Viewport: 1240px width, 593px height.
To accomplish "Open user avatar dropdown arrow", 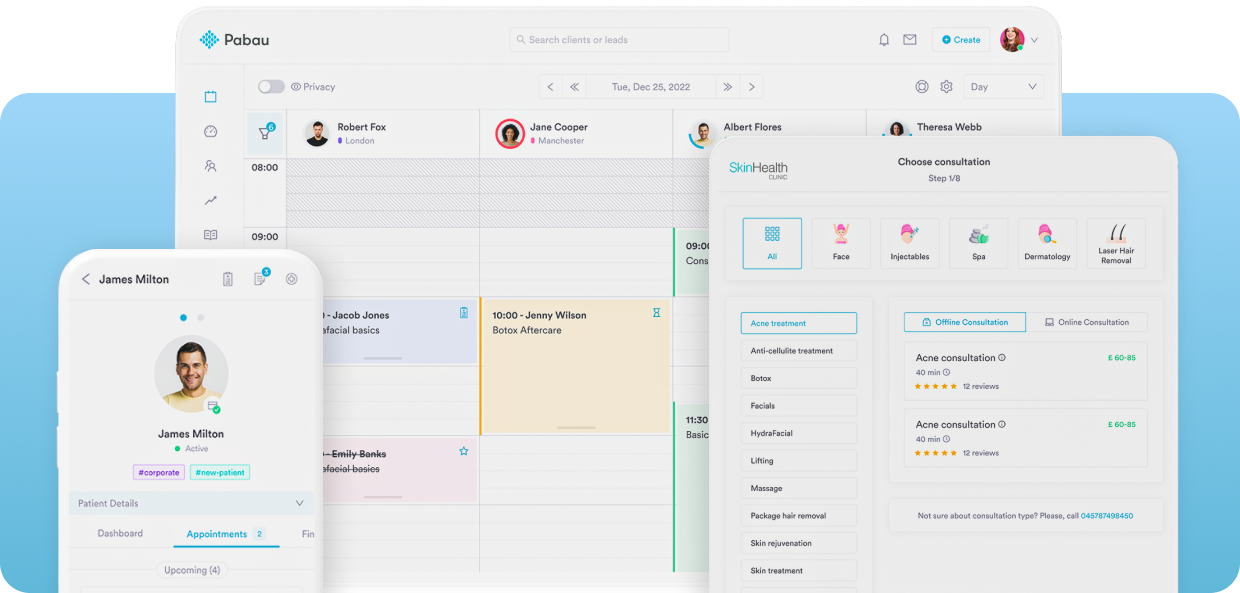I will click(x=1034, y=40).
